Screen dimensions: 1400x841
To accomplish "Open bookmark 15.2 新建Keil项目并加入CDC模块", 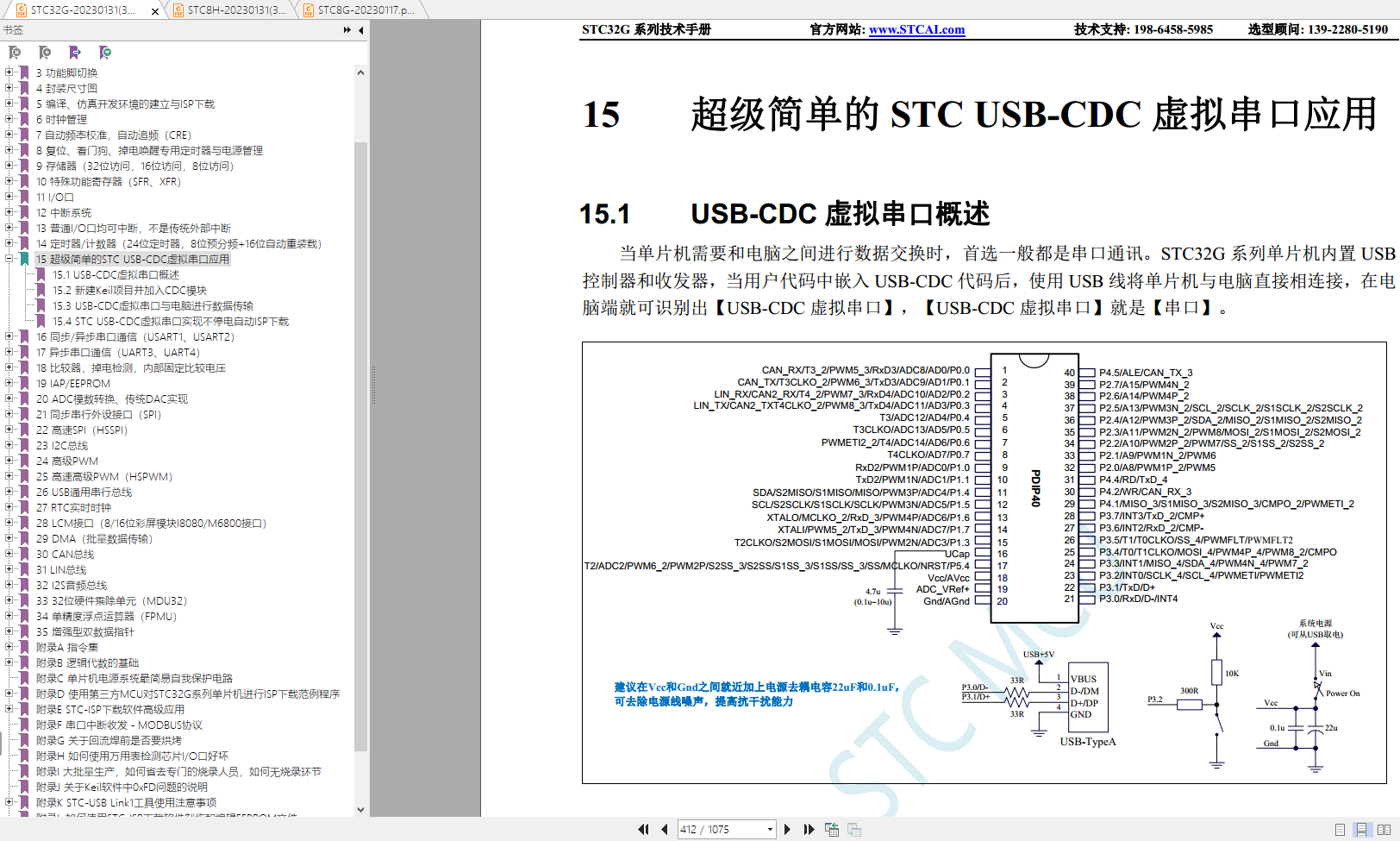I will (129, 290).
